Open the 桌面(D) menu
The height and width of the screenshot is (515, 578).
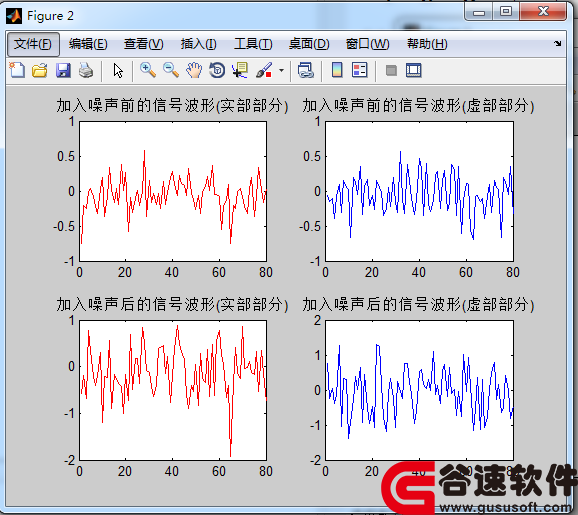[309, 44]
